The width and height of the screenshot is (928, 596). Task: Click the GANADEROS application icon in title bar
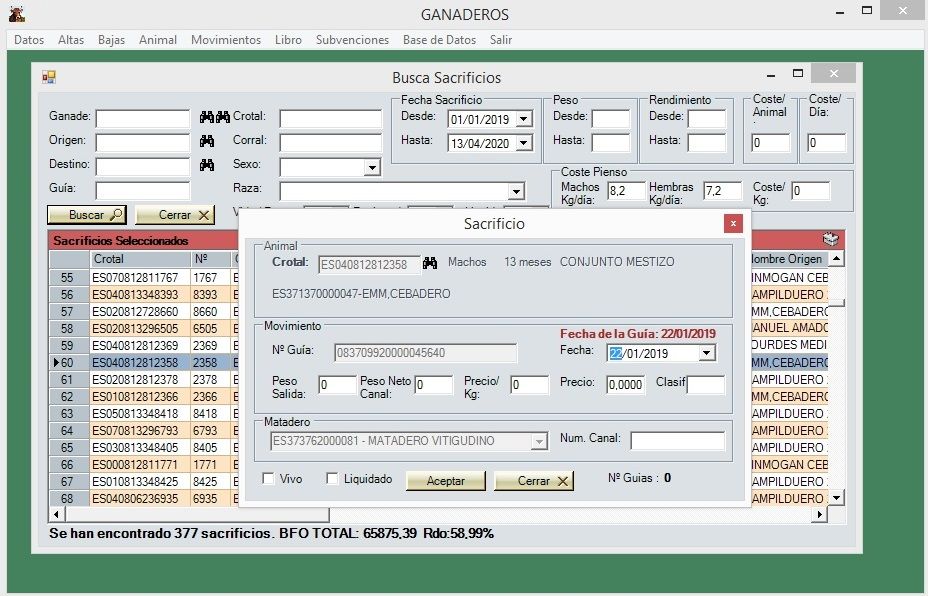[16, 14]
